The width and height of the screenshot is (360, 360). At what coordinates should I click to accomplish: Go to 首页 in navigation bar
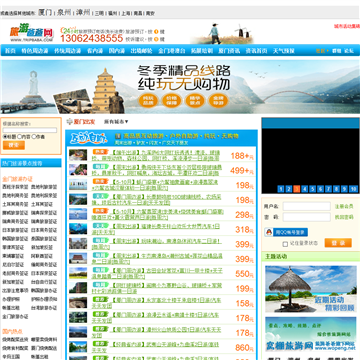click(x=10, y=51)
